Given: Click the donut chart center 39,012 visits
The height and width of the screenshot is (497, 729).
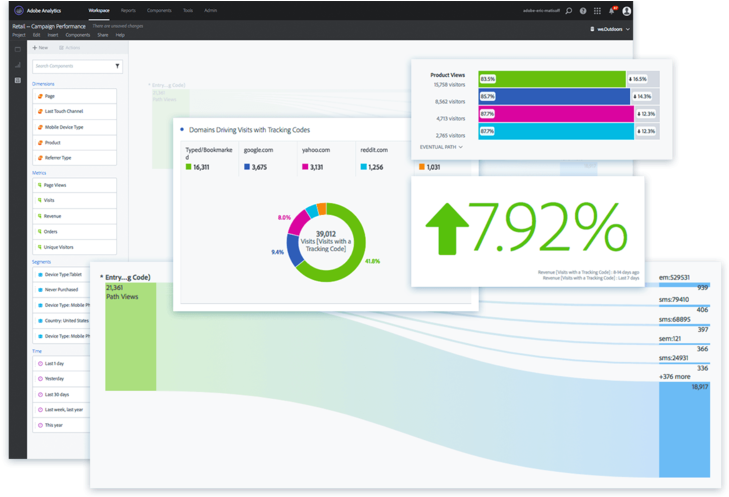Looking at the screenshot, I should [x=325, y=241].
